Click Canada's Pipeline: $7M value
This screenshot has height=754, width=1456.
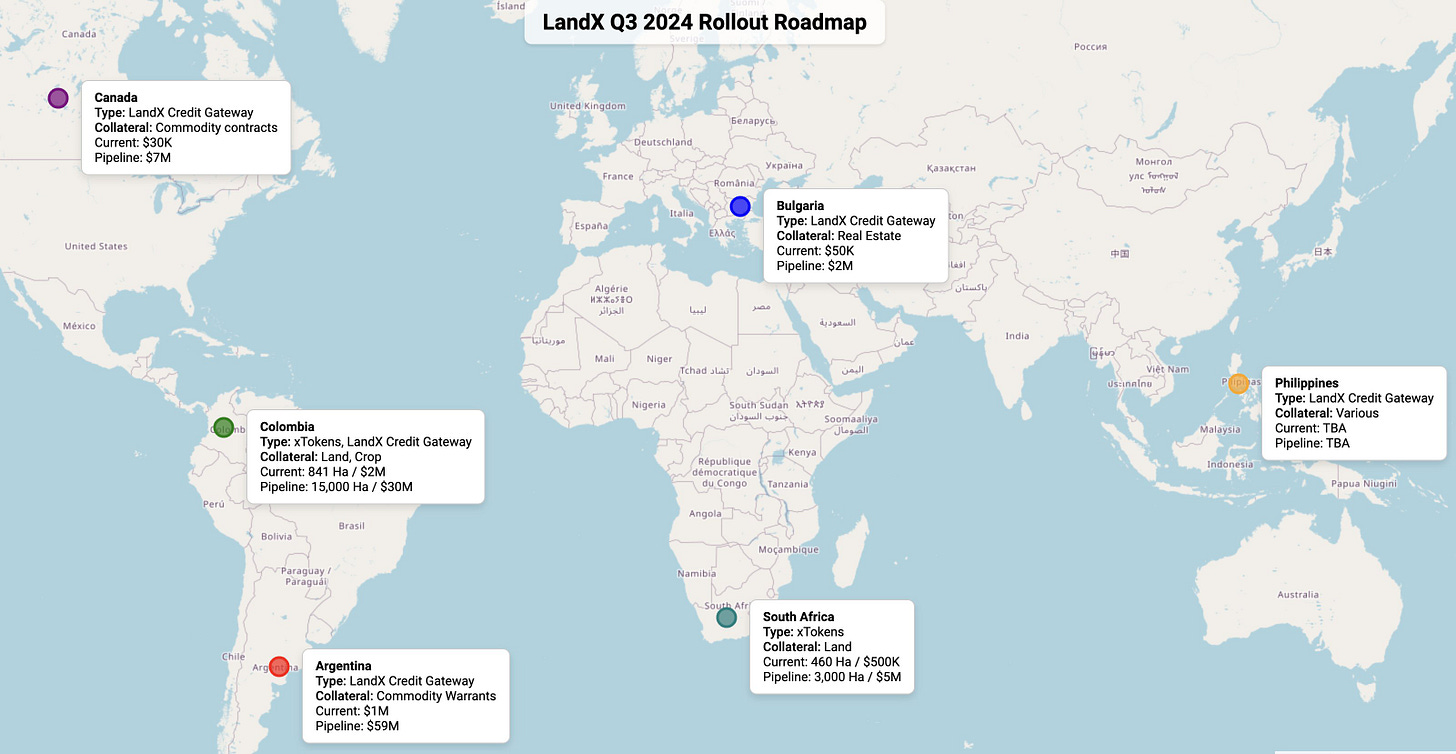(133, 158)
